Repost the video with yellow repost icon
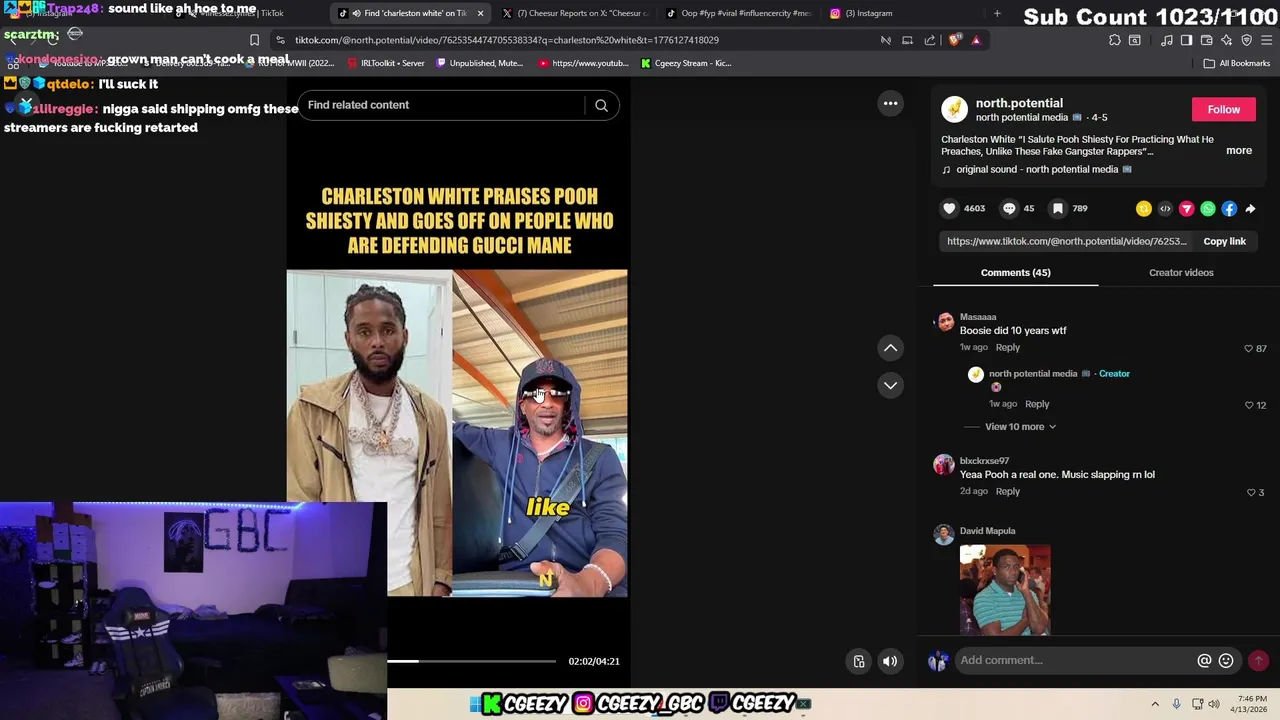 pyautogui.click(x=1143, y=208)
